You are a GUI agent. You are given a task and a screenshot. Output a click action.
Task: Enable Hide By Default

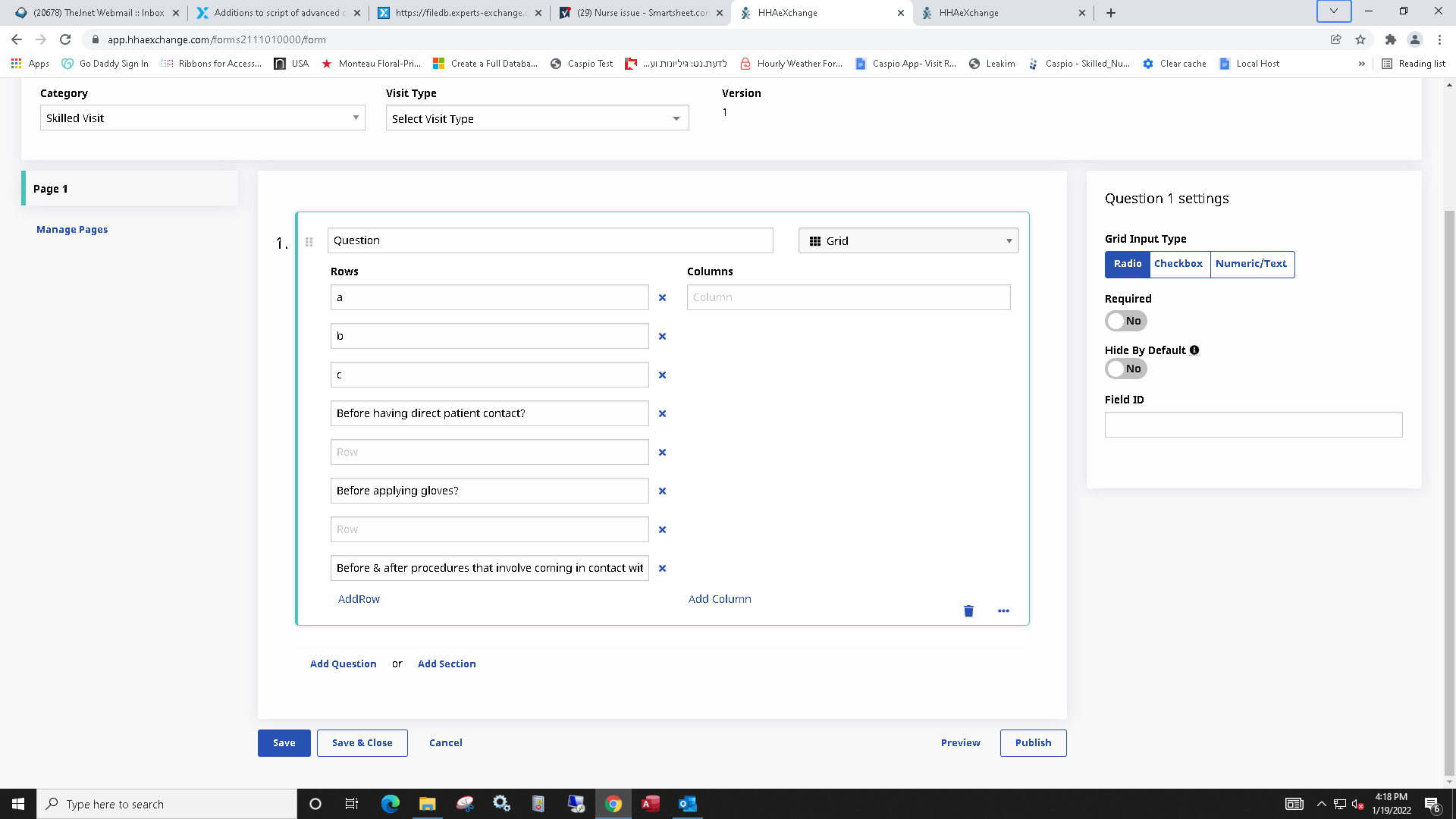pos(1125,369)
